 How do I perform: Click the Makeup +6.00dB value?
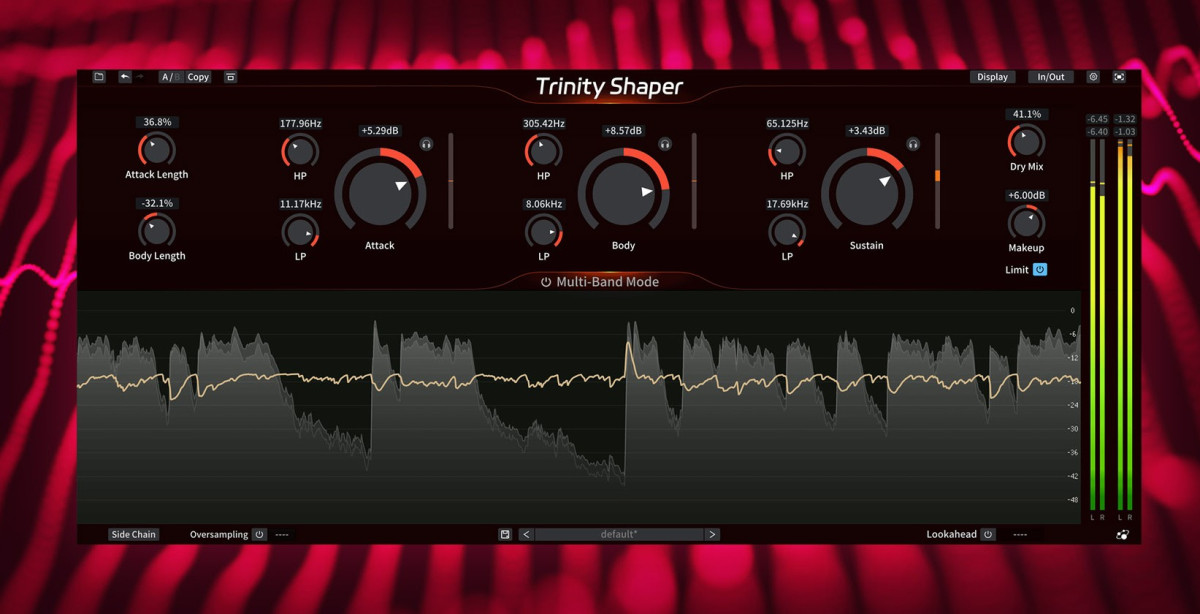coord(1026,196)
